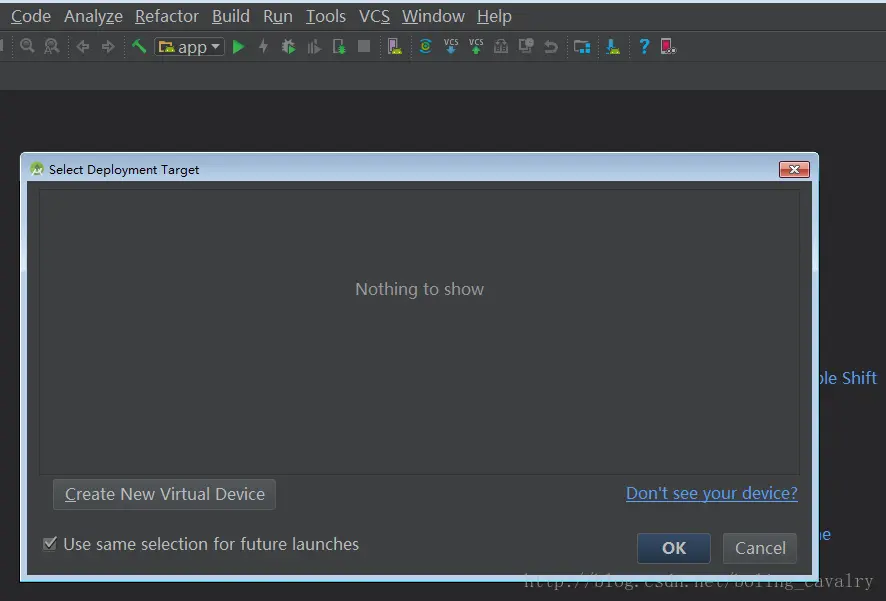Toggle "Use same selection for future launches" checkbox
This screenshot has height=601, width=886.
pyautogui.click(x=50, y=544)
